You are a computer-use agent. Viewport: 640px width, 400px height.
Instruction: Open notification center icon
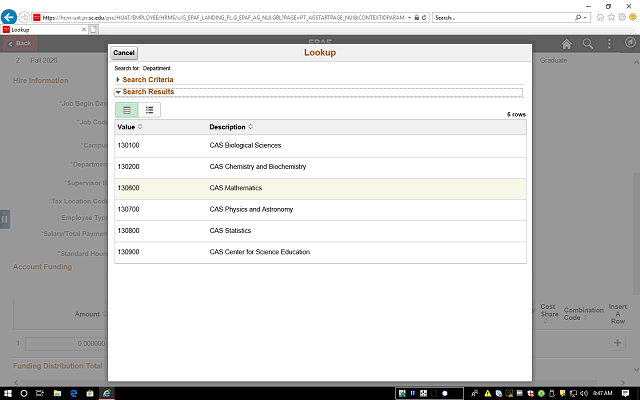[625, 393]
